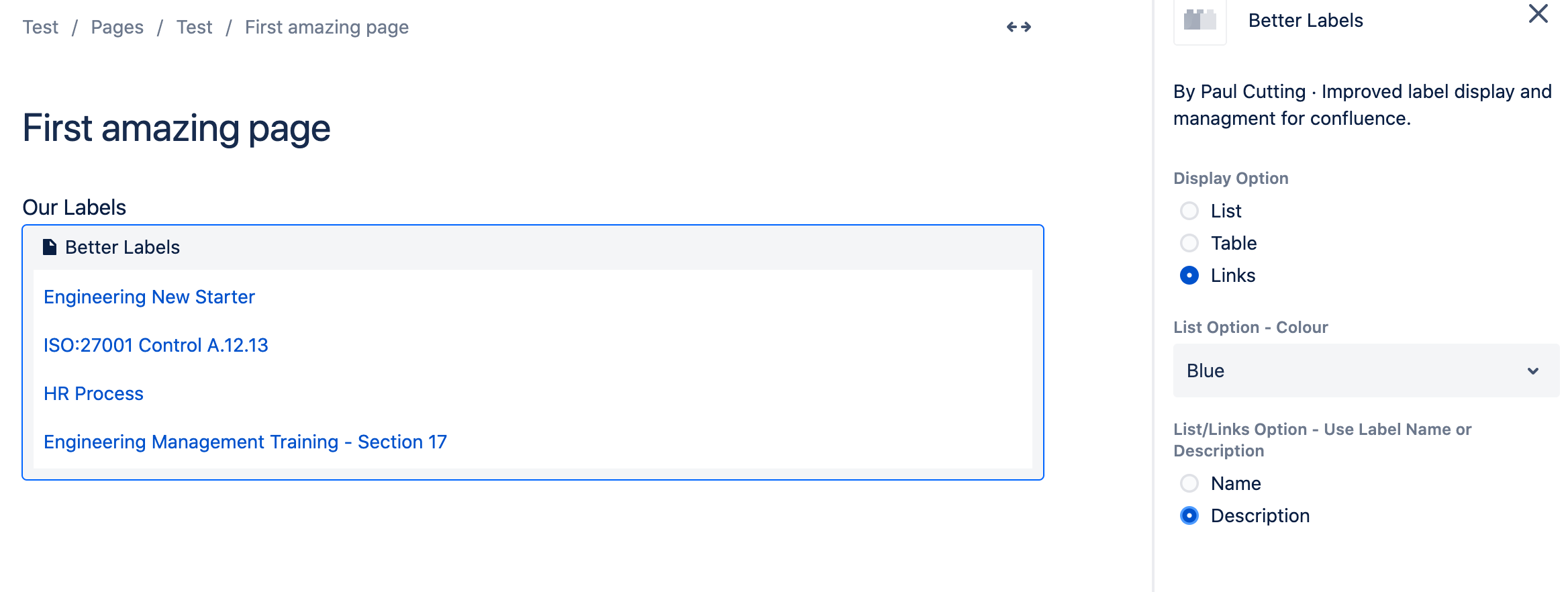Click the Better Labels app logo icon
Screen dimensions: 1568x592
1199,21
